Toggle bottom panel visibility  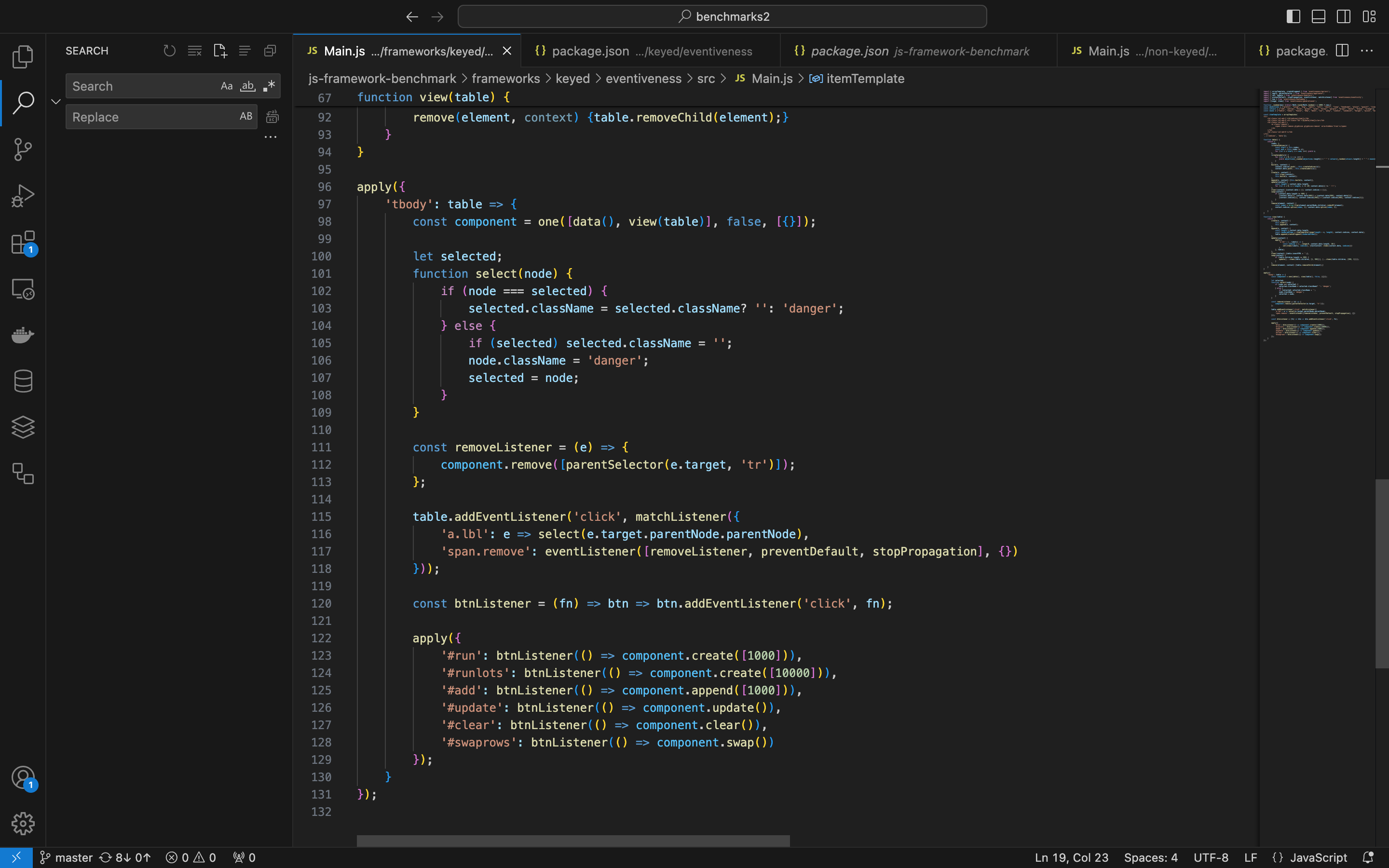coord(1319,17)
